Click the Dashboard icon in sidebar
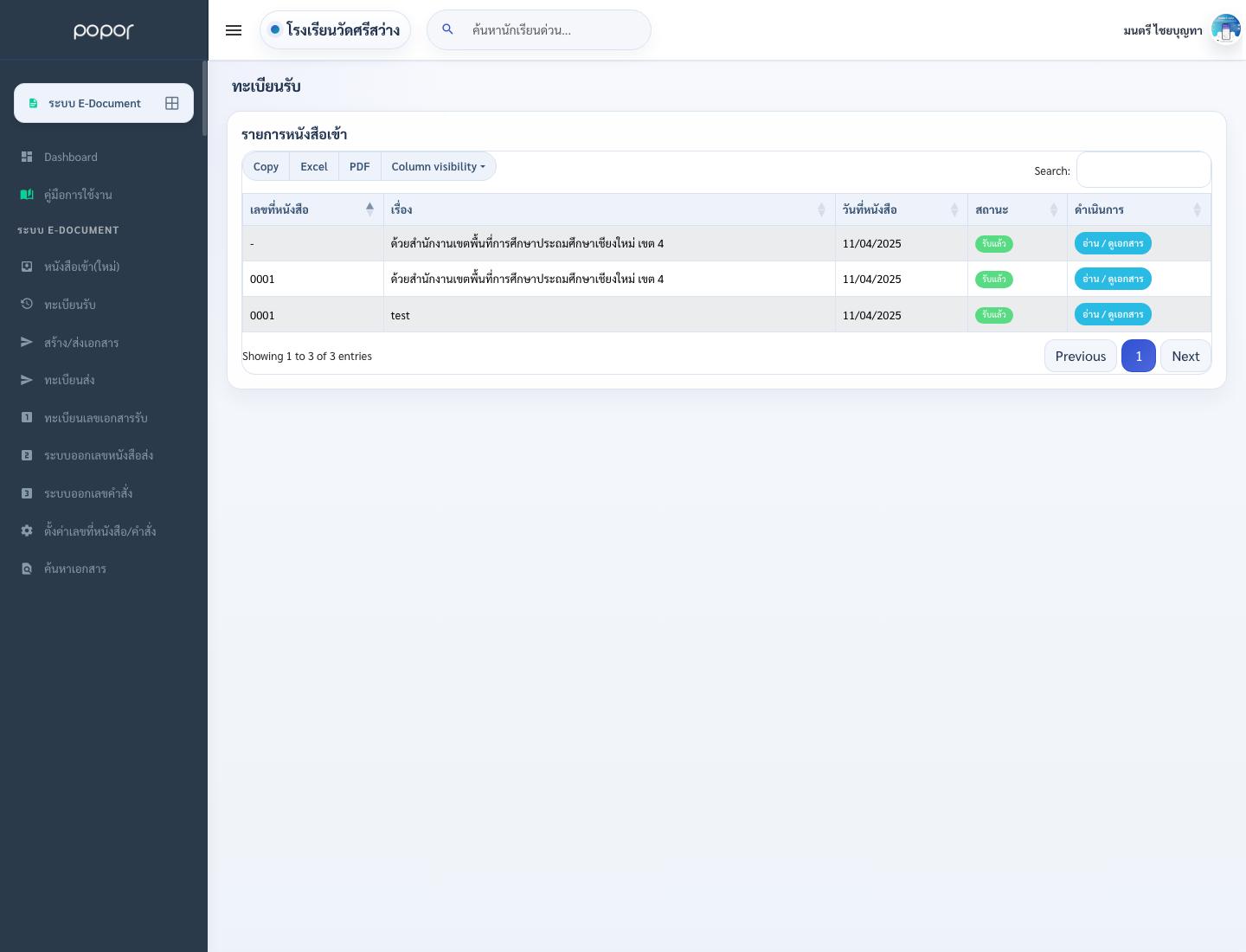Image resolution: width=1246 pixels, height=952 pixels. point(27,157)
